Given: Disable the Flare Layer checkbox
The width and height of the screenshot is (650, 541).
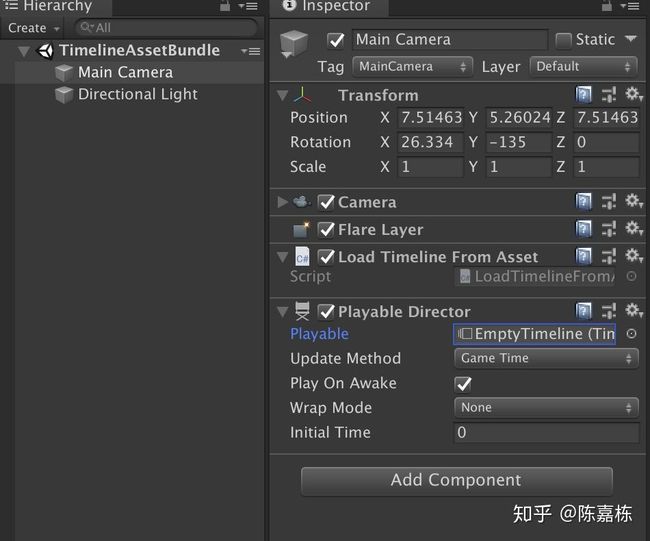Looking at the screenshot, I should tap(326, 229).
